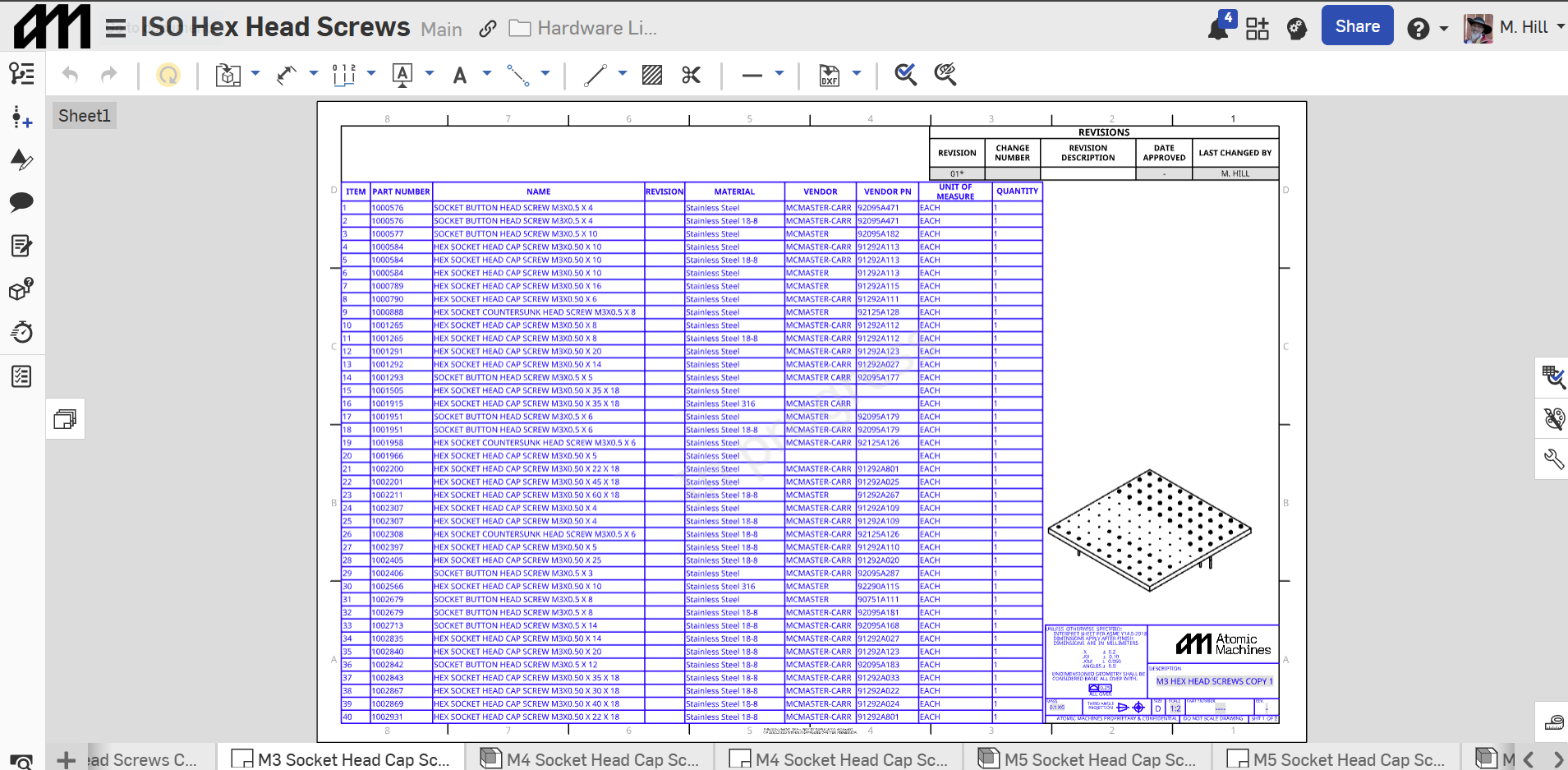Expand the Note callout dropdown arrow
This screenshot has width=1568, height=770.
[x=430, y=74]
